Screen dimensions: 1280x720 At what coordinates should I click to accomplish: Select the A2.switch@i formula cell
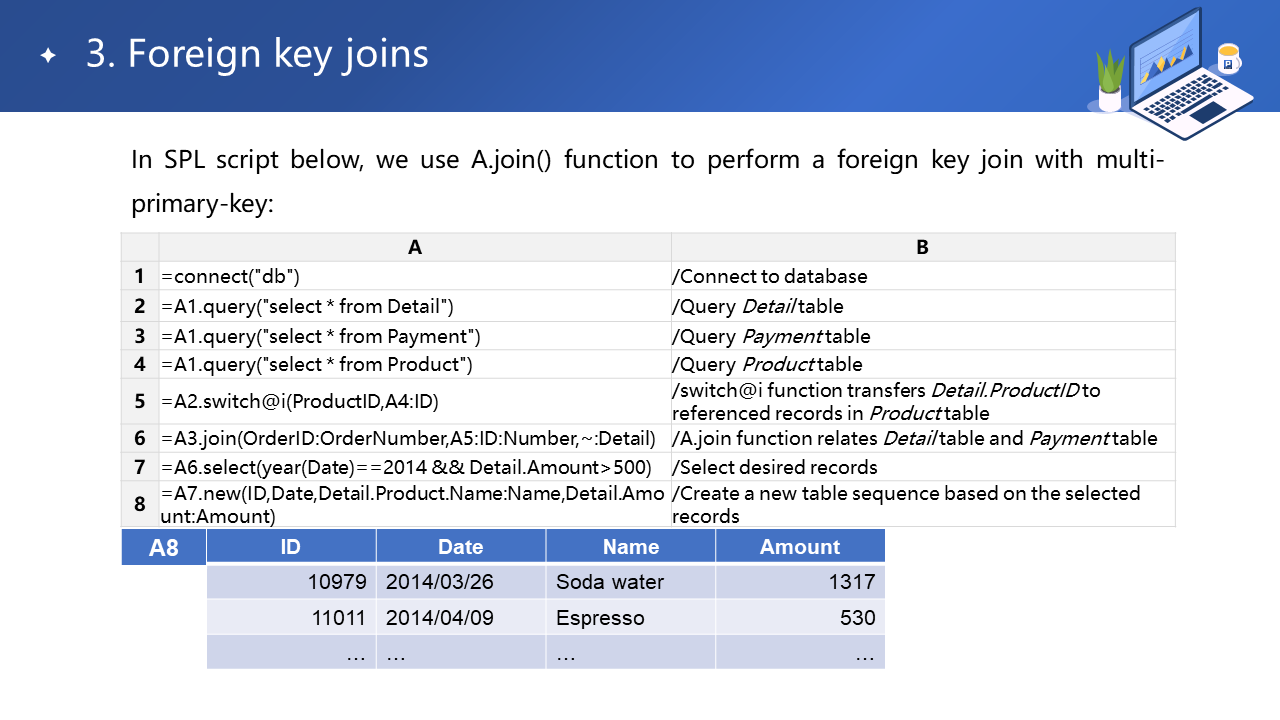point(415,401)
